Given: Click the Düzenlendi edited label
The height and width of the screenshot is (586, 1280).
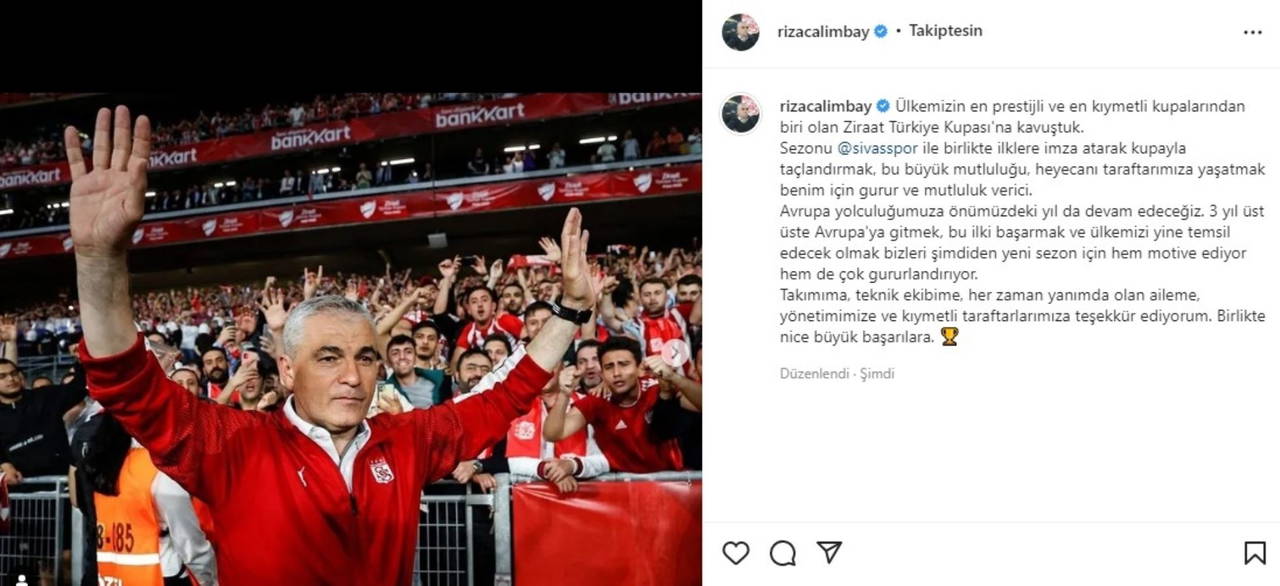Looking at the screenshot, I should [813, 374].
